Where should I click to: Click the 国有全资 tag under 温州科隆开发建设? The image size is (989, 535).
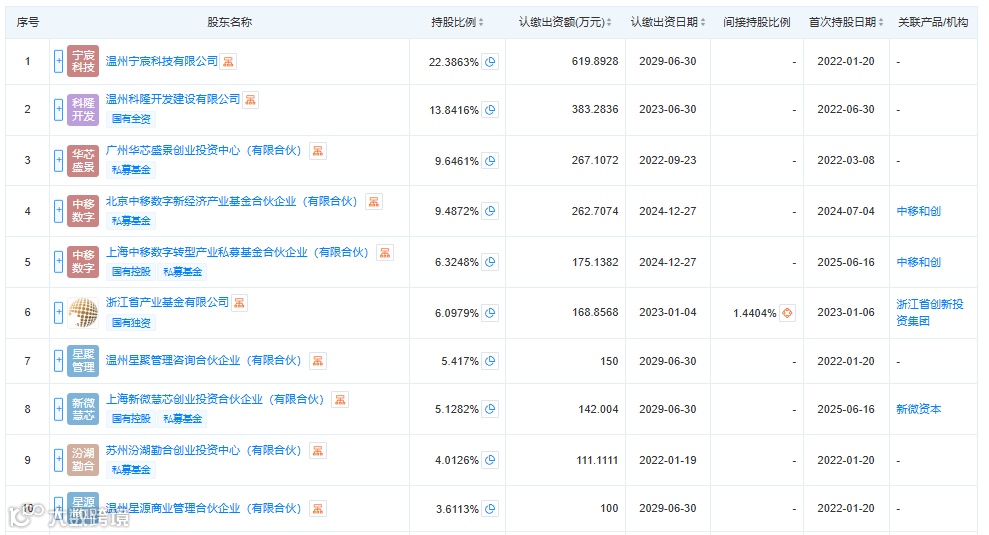[131, 119]
